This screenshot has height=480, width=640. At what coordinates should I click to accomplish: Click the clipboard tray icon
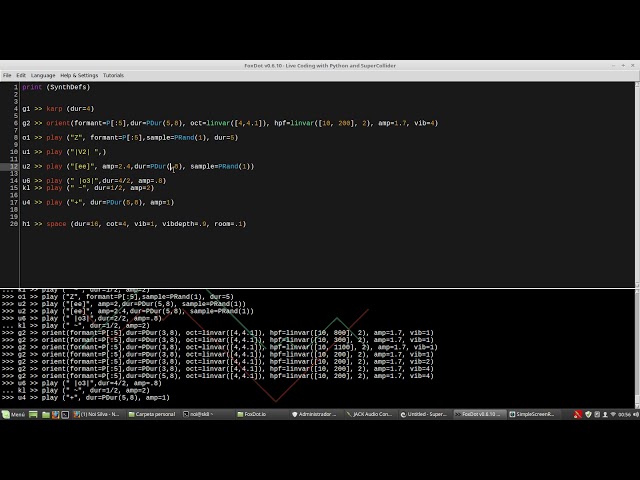tap(597, 414)
